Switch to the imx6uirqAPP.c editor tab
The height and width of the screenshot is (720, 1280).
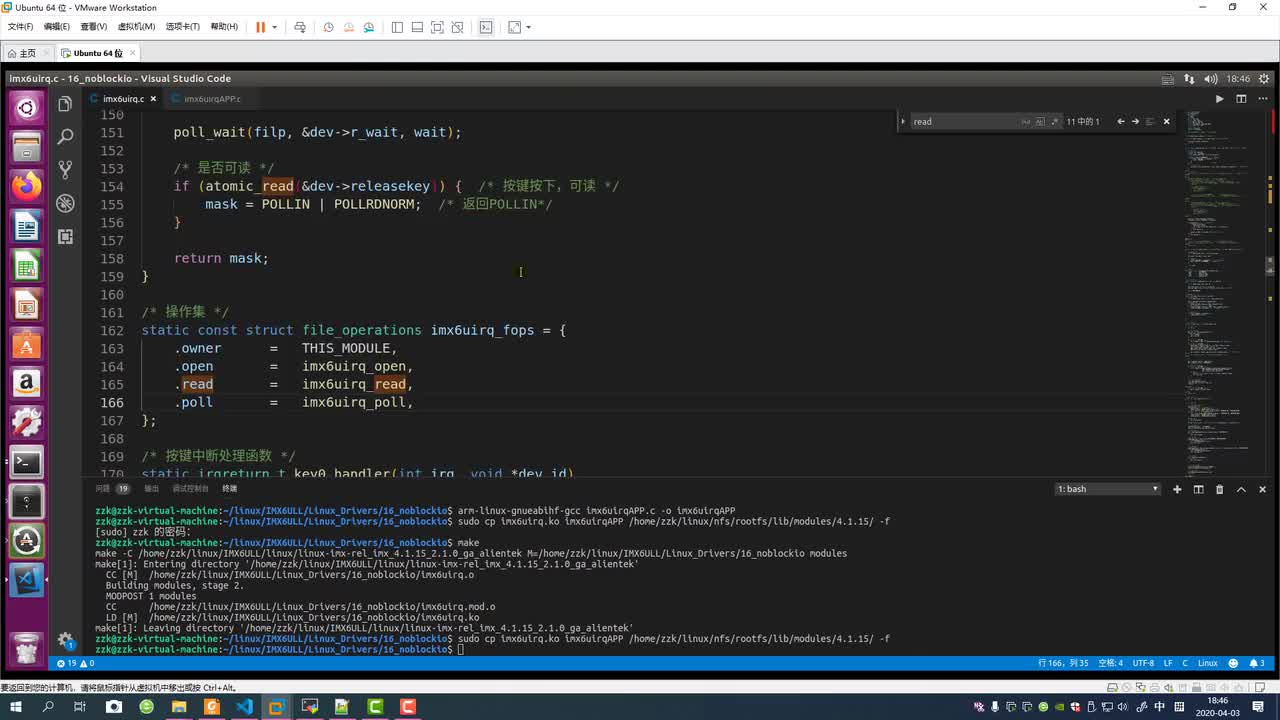pos(212,99)
